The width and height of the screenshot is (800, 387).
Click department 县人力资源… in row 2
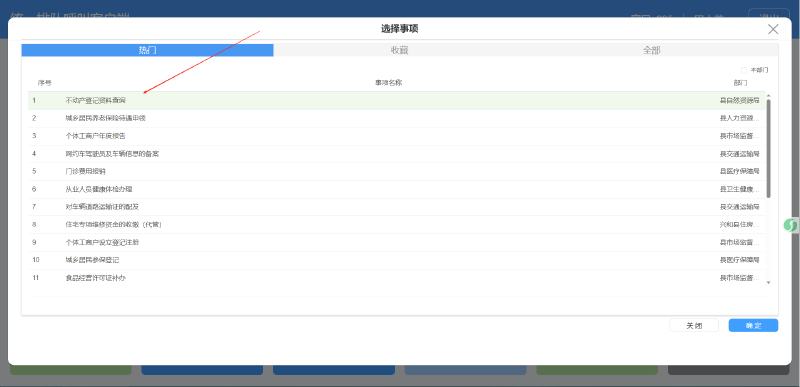[x=740, y=118]
